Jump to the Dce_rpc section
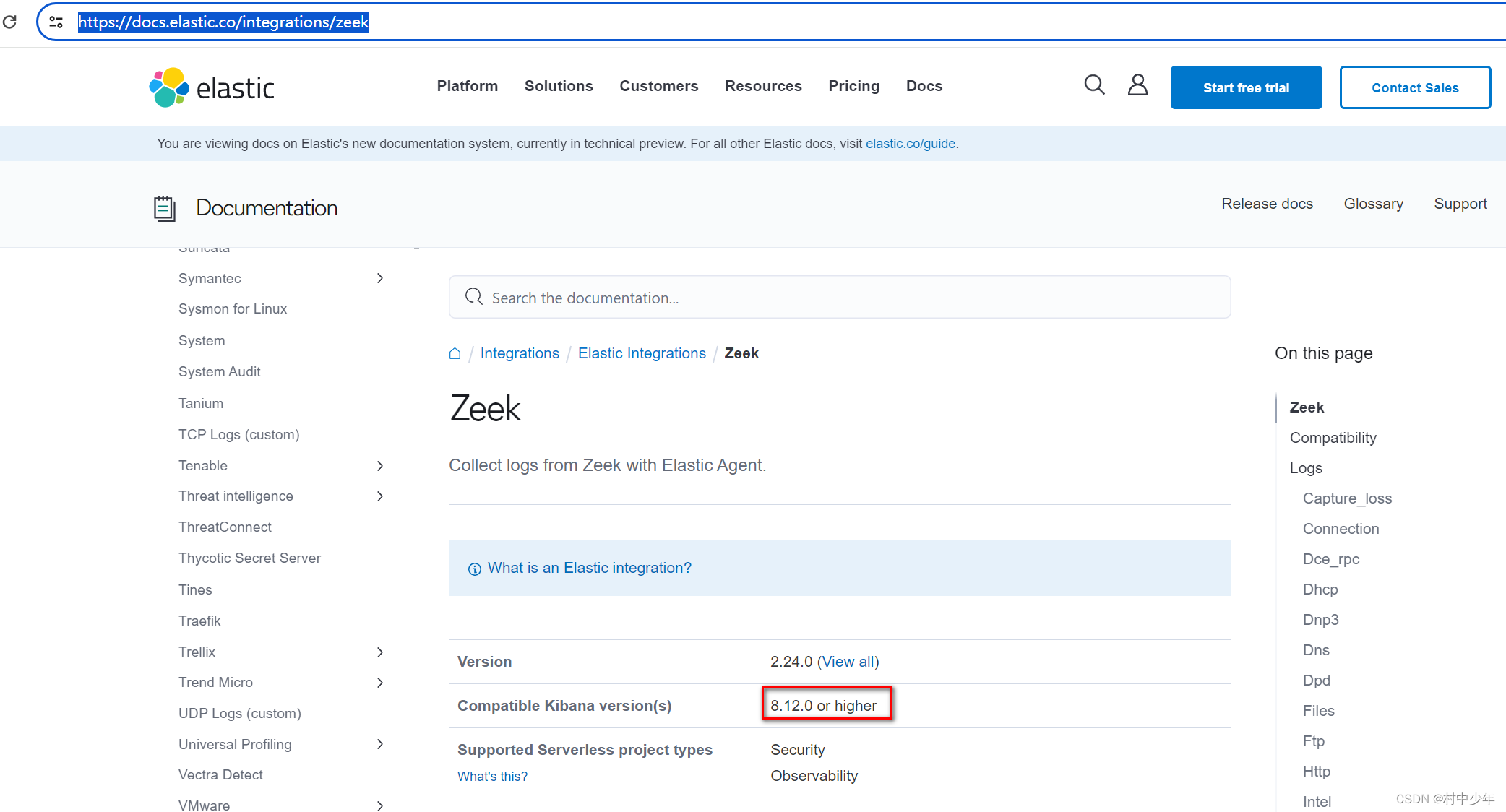 pos(1331,559)
